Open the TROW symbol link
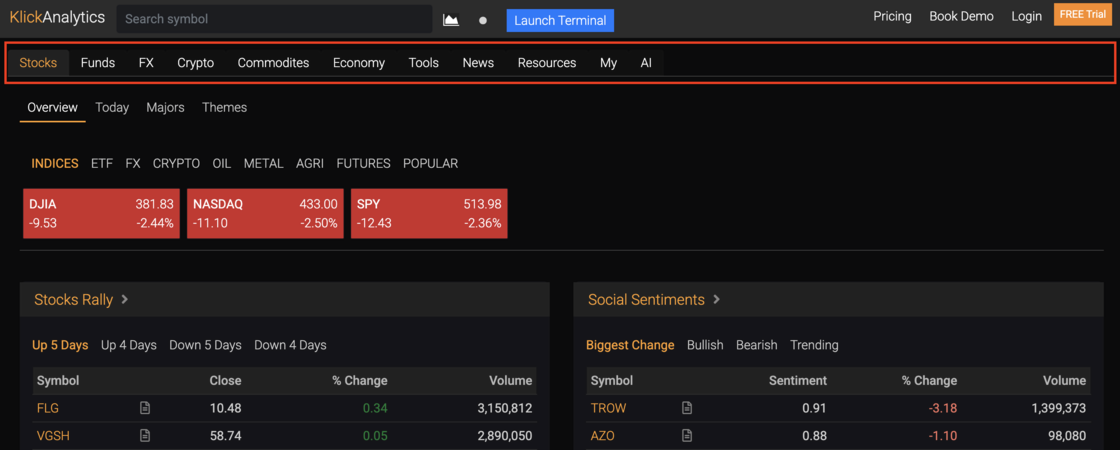The image size is (1120, 450). click(609, 409)
